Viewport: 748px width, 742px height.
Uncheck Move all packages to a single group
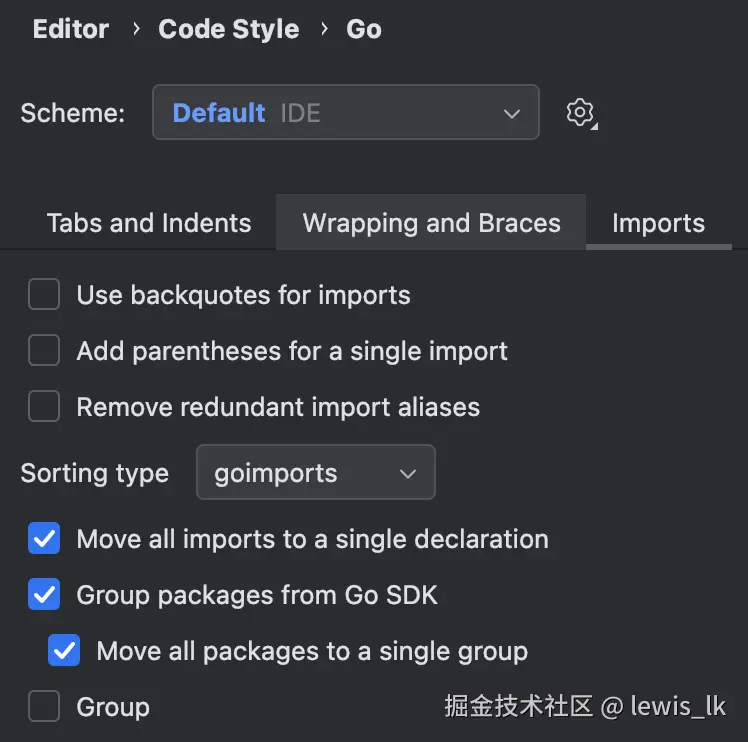tap(64, 651)
